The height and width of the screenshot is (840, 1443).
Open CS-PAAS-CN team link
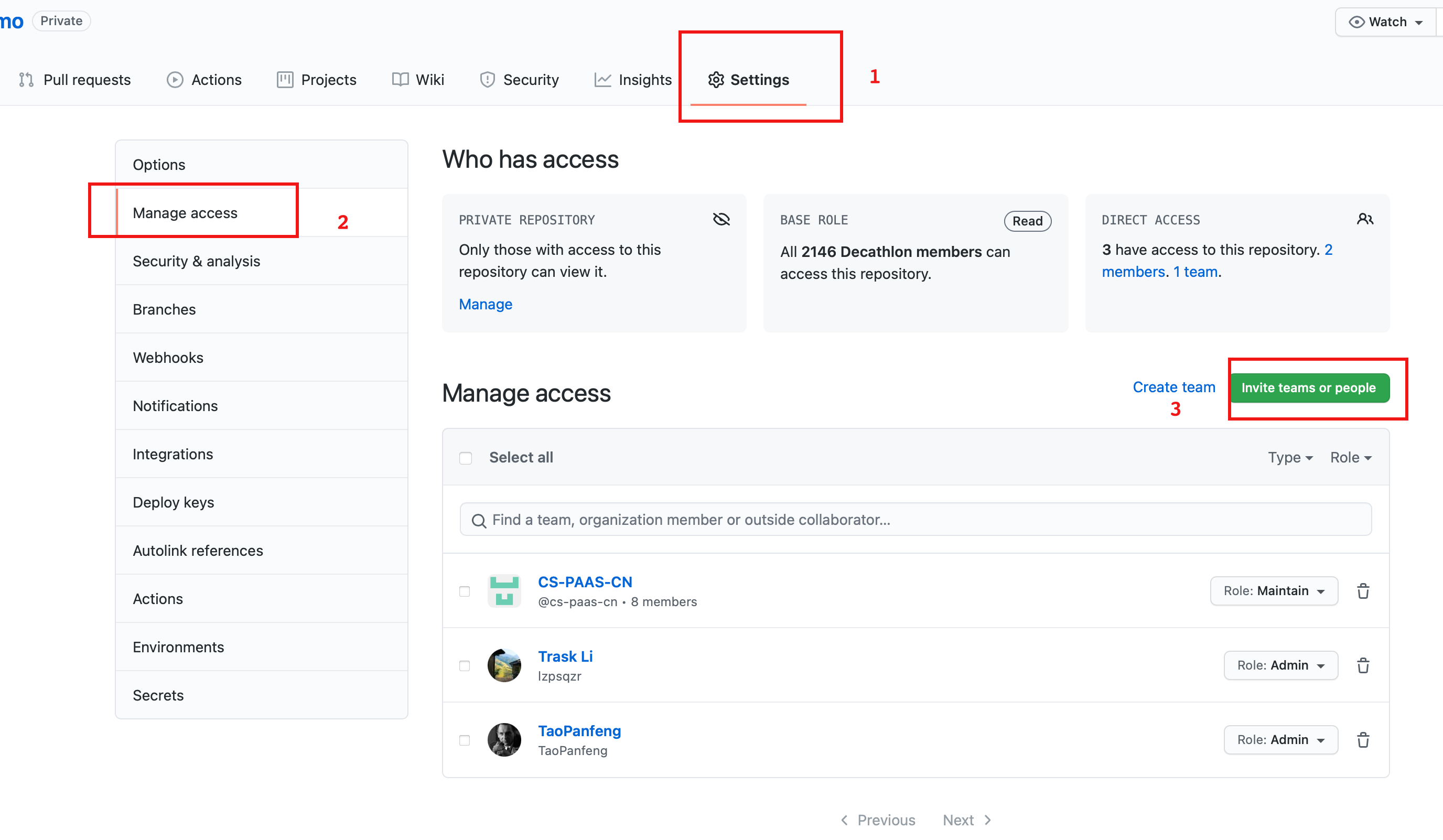pos(585,581)
